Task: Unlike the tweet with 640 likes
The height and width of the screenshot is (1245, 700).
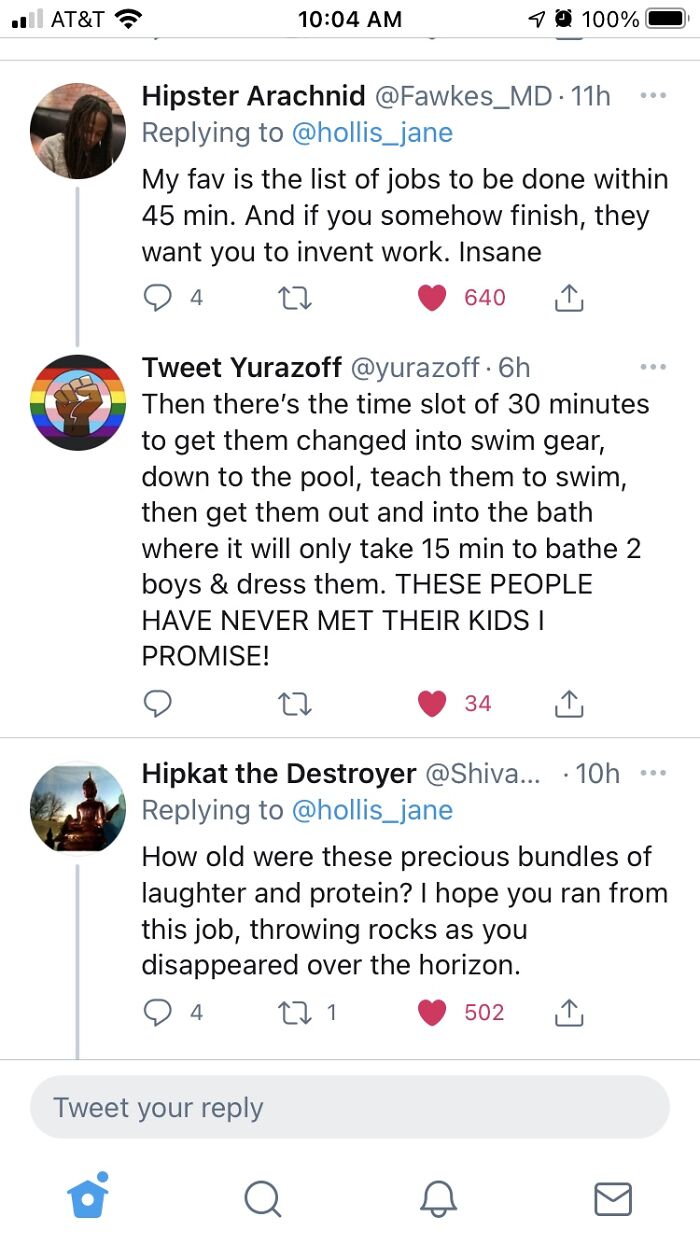Action: click(x=432, y=297)
